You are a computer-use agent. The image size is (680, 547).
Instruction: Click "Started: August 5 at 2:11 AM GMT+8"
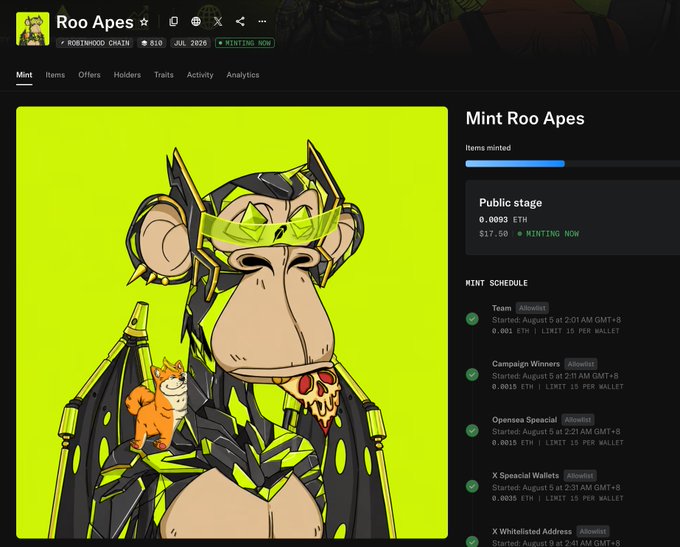pyautogui.click(x=555, y=376)
